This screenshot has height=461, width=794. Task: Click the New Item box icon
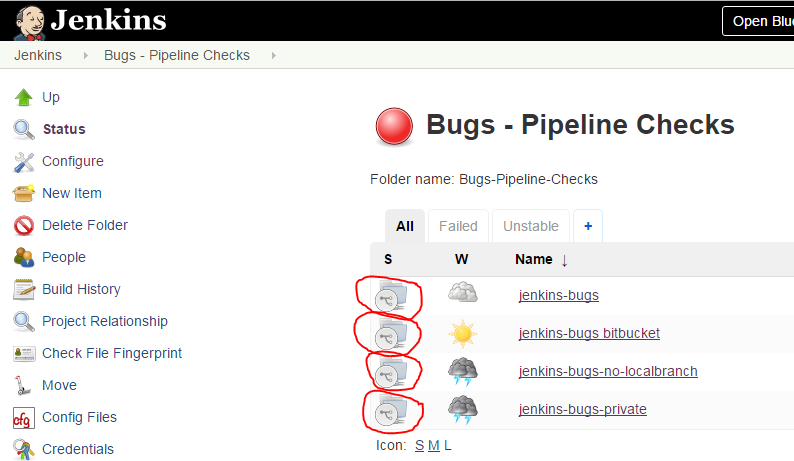(24, 193)
